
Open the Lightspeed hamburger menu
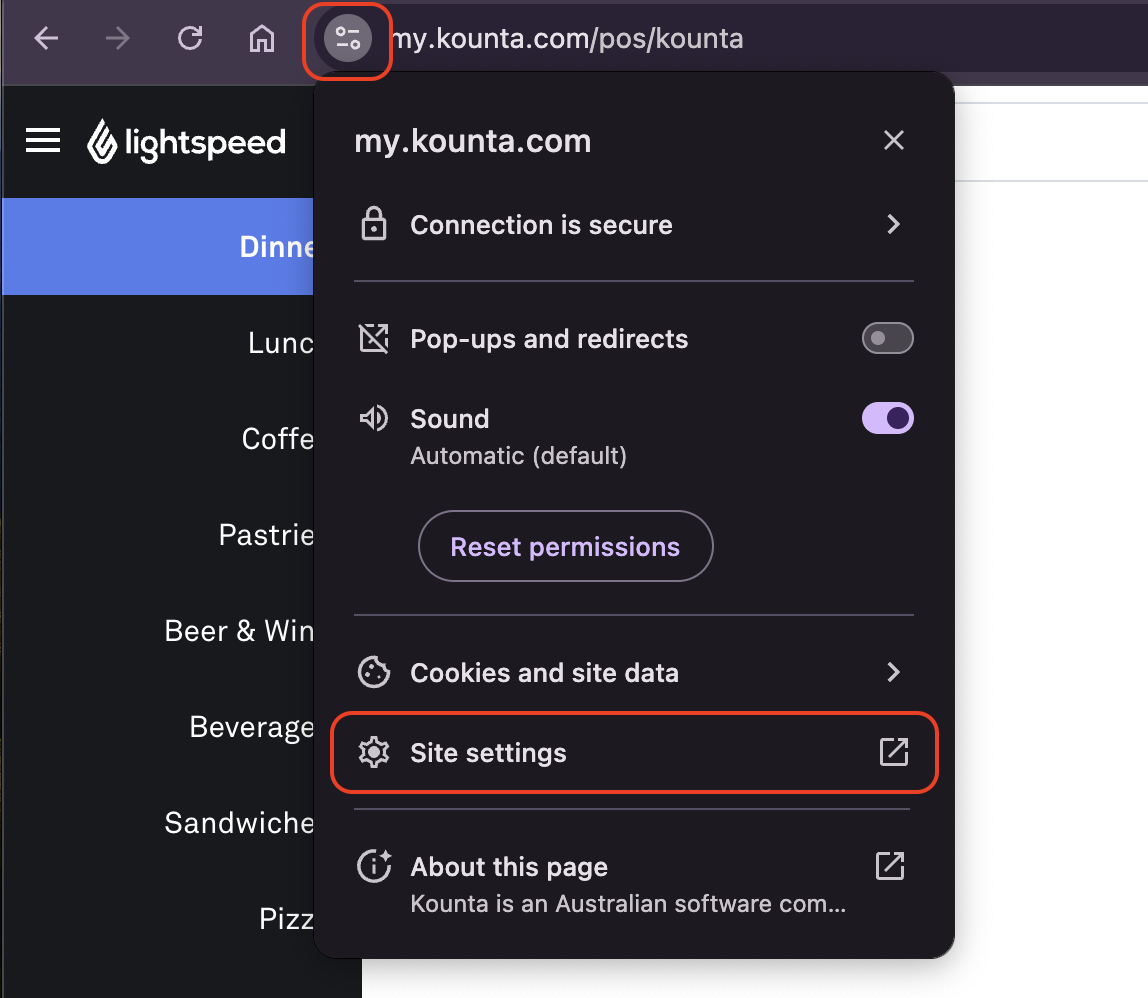point(43,140)
